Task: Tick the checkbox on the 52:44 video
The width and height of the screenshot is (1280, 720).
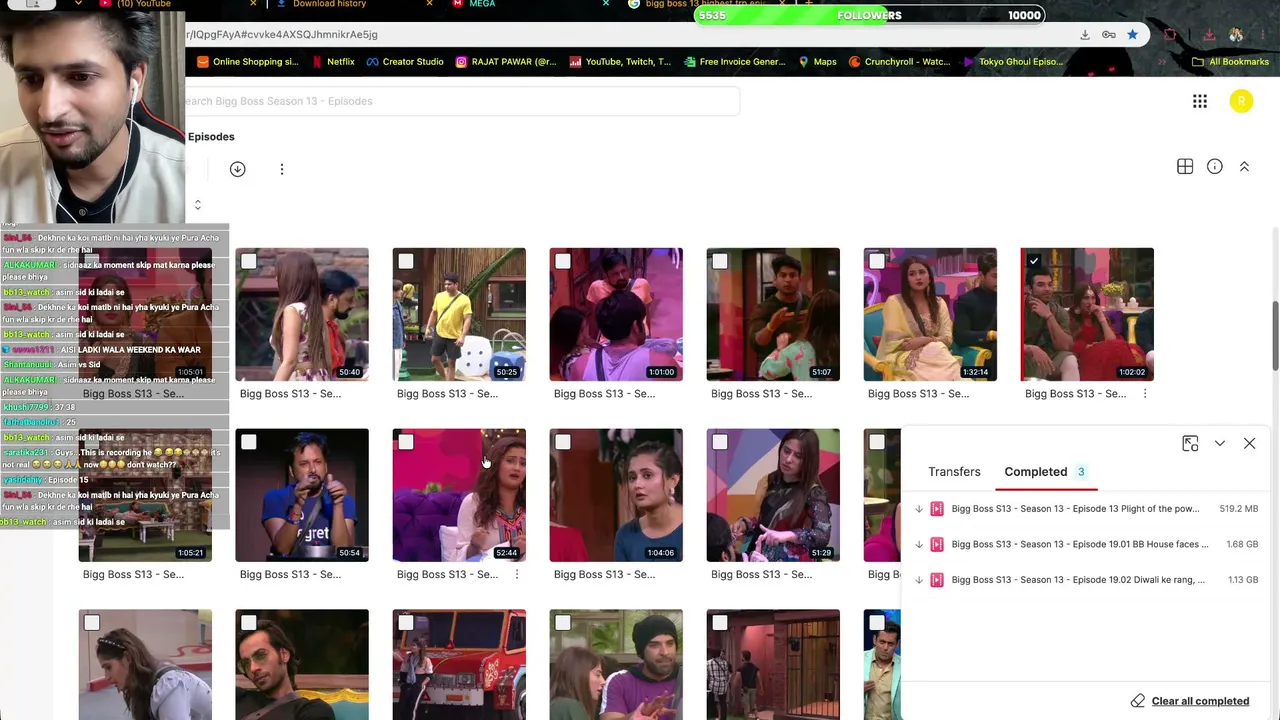Action: tap(406, 442)
